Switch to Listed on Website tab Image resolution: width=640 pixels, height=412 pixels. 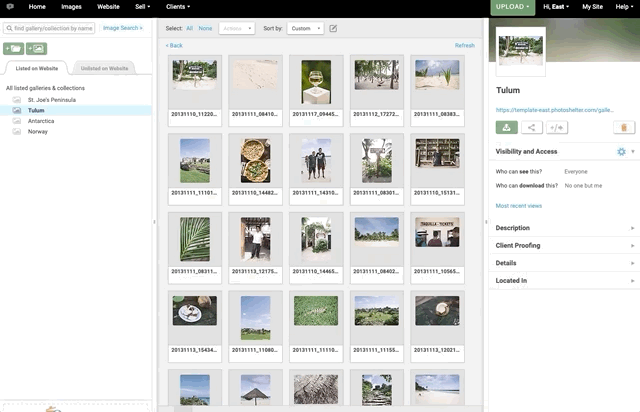tap(37, 68)
